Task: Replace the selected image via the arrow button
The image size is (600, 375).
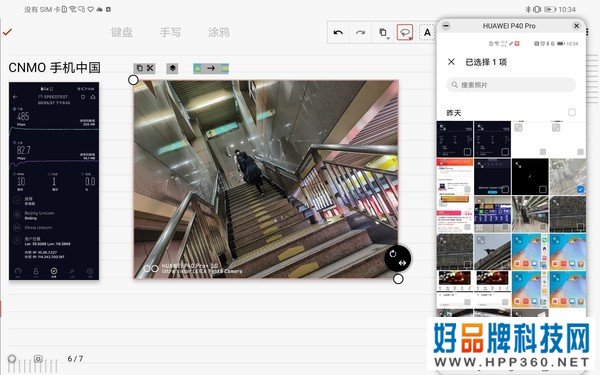Action: click(x=211, y=68)
